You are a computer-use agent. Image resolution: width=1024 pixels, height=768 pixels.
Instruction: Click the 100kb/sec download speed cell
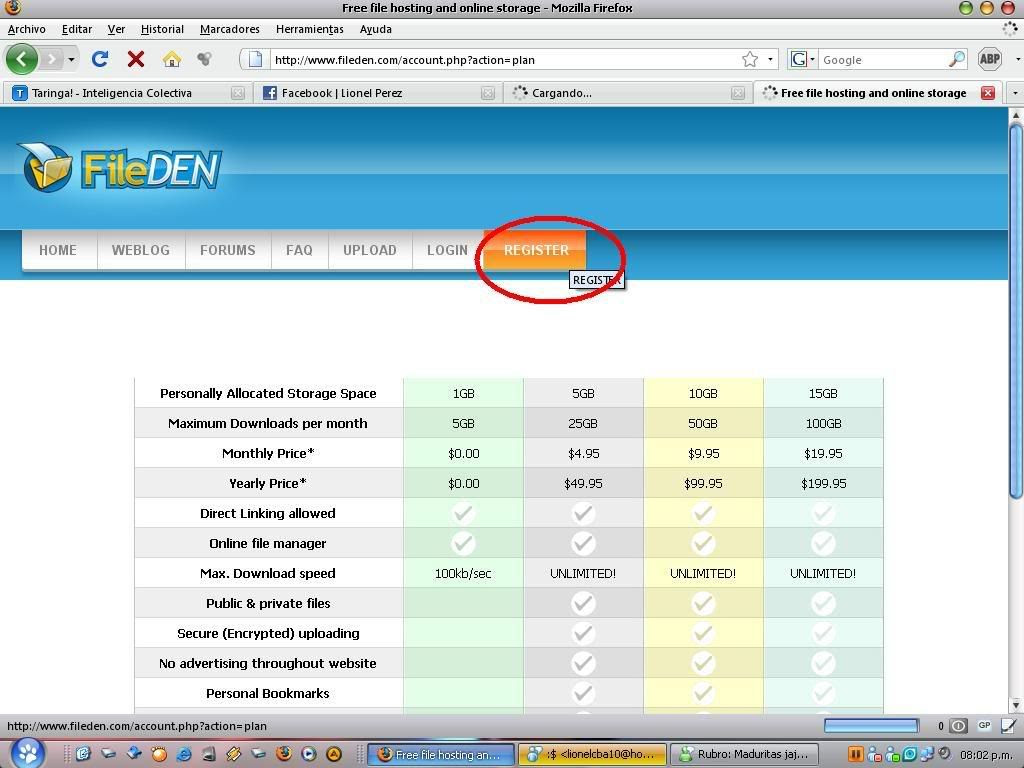click(464, 573)
